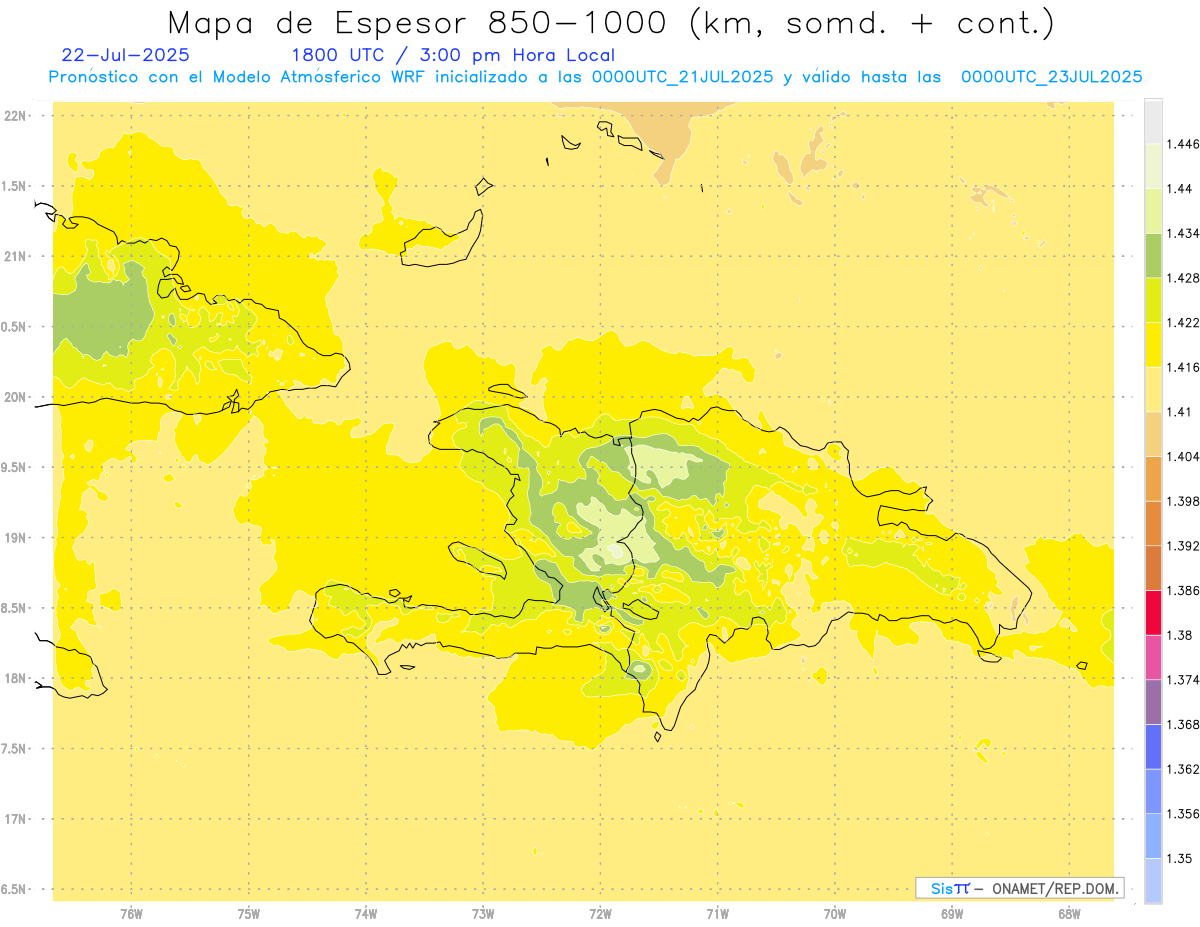Click the '22N' latitude label
1200x927 pixels.
point(14,116)
